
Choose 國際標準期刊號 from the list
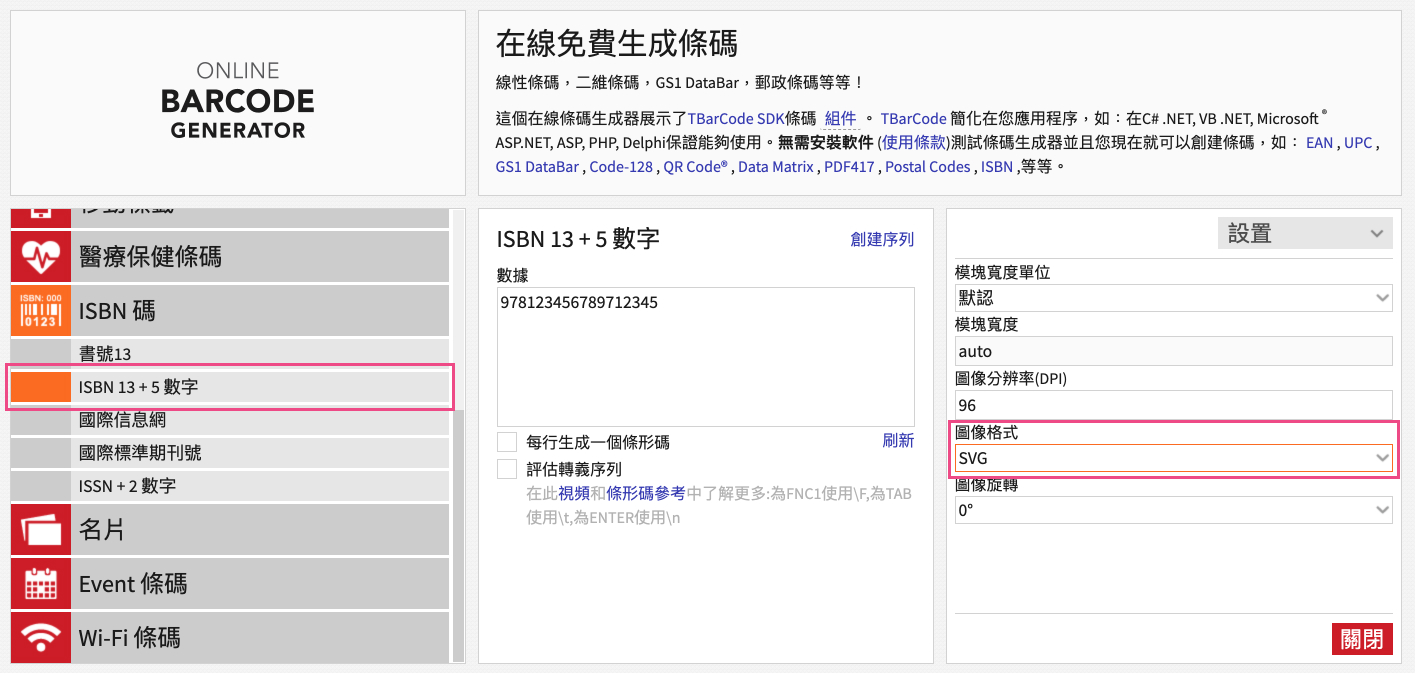tap(140, 453)
